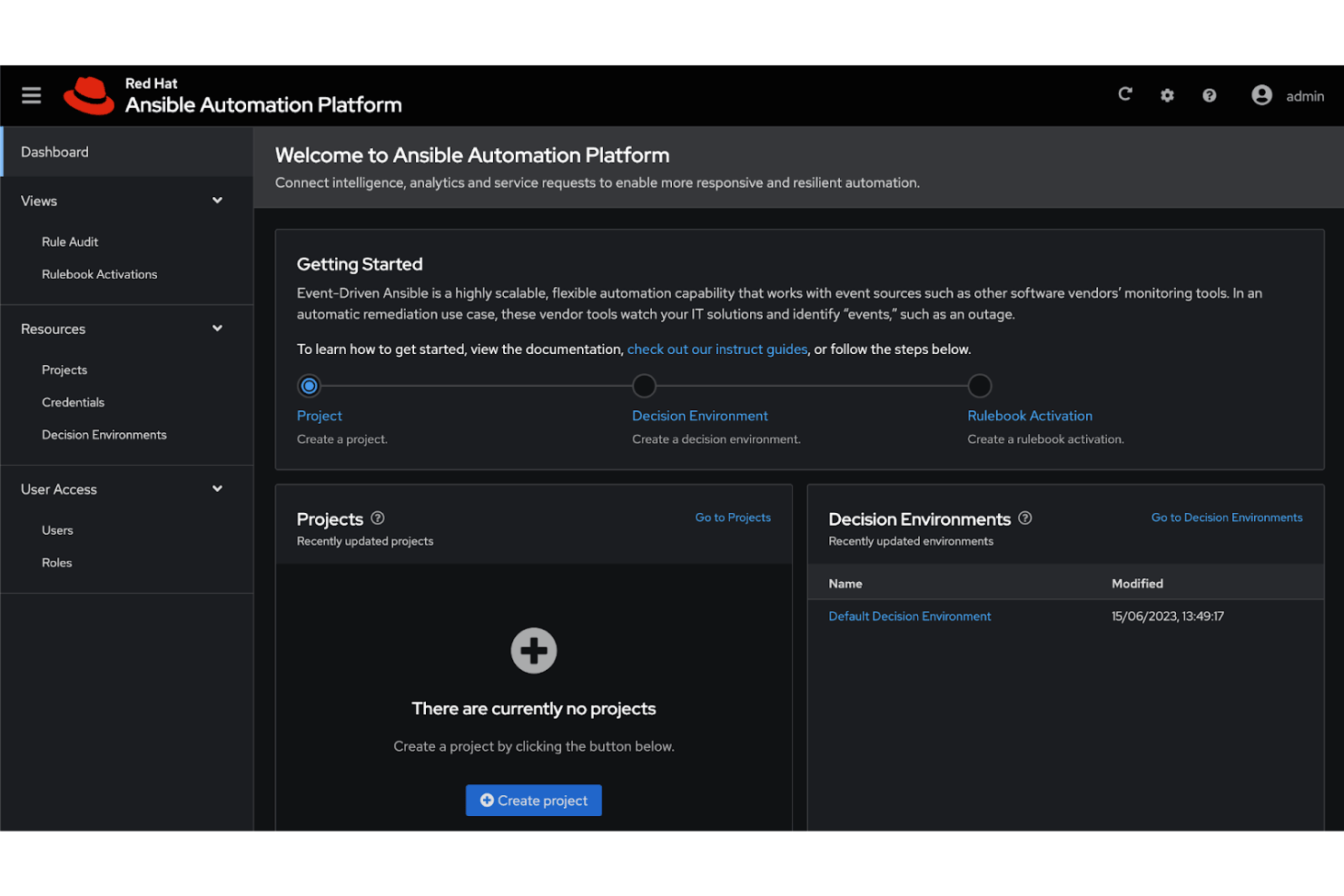Collapse the User Access section chevron
1344x896 pixels.
coord(217,489)
